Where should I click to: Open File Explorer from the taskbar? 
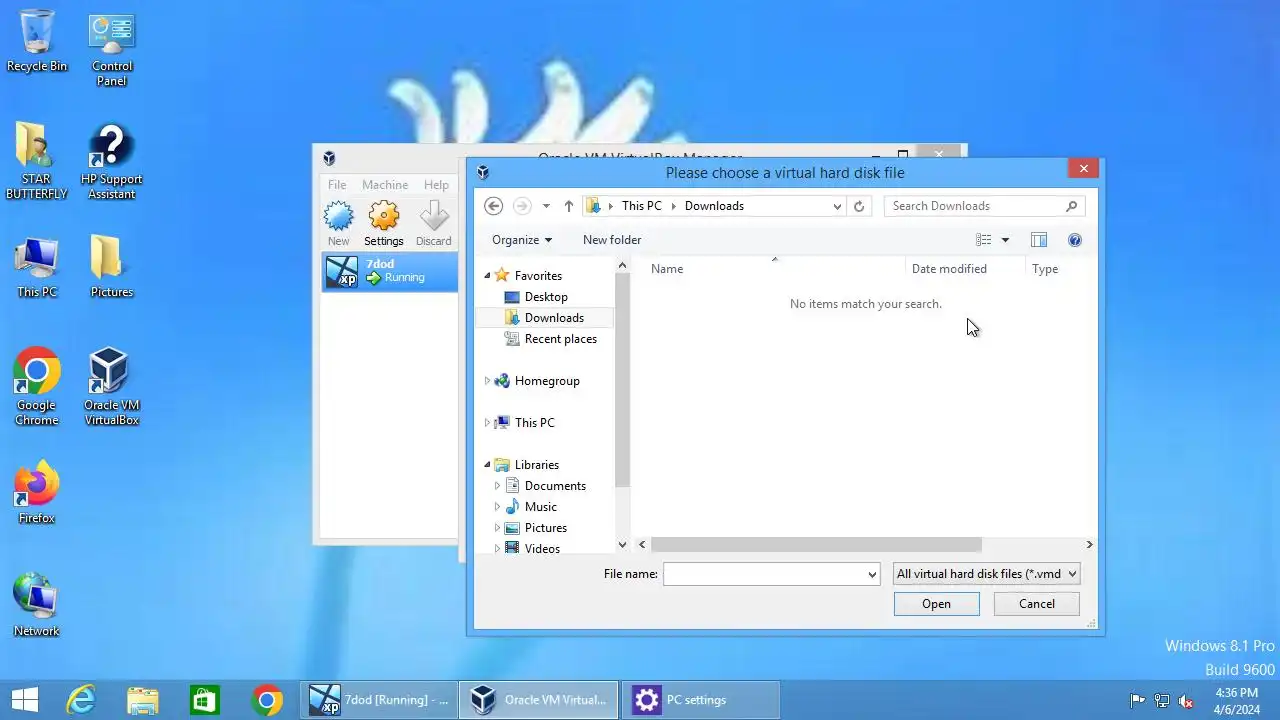click(143, 700)
